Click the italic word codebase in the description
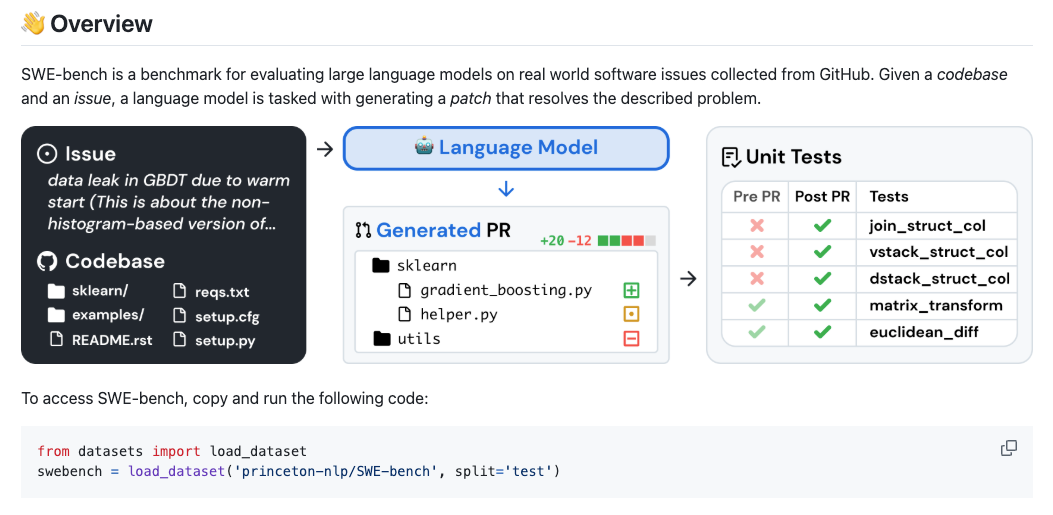The height and width of the screenshot is (515, 1053). coord(972,75)
